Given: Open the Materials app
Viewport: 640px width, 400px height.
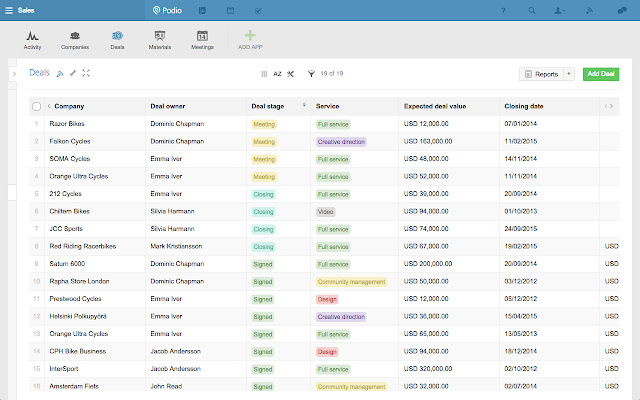Looking at the screenshot, I should (160, 40).
